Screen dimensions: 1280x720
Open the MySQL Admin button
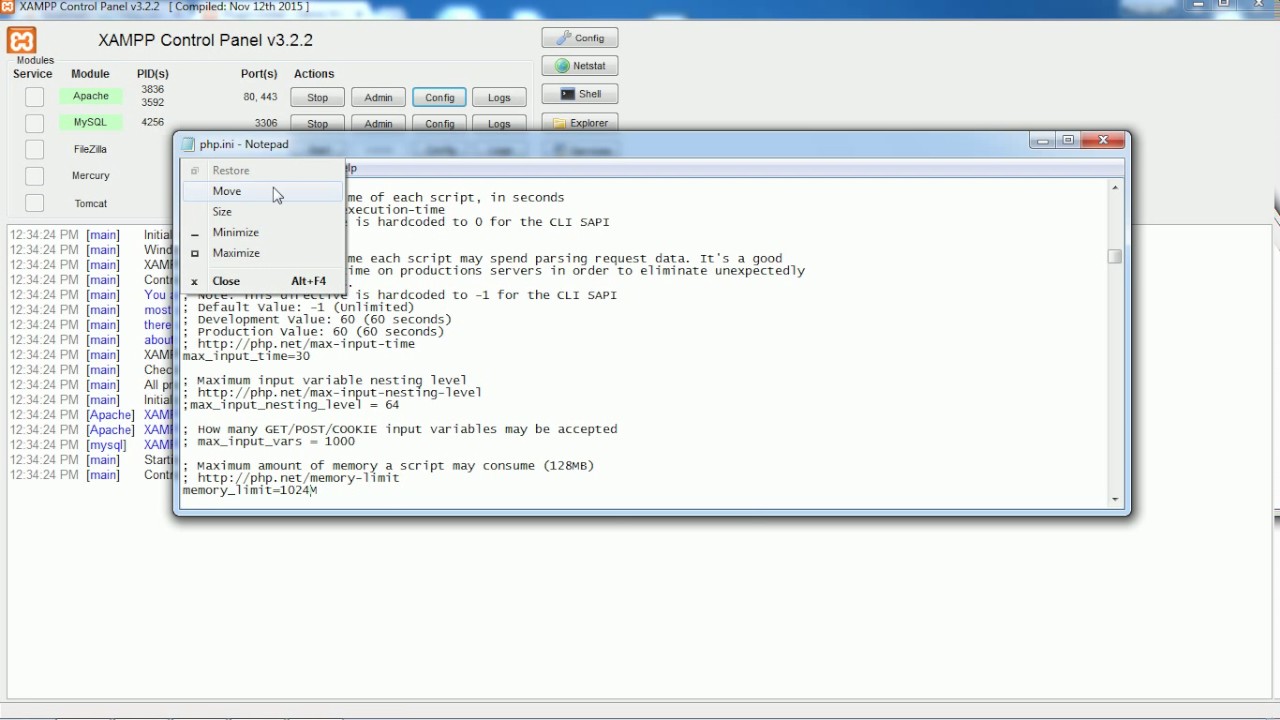pos(378,124)
